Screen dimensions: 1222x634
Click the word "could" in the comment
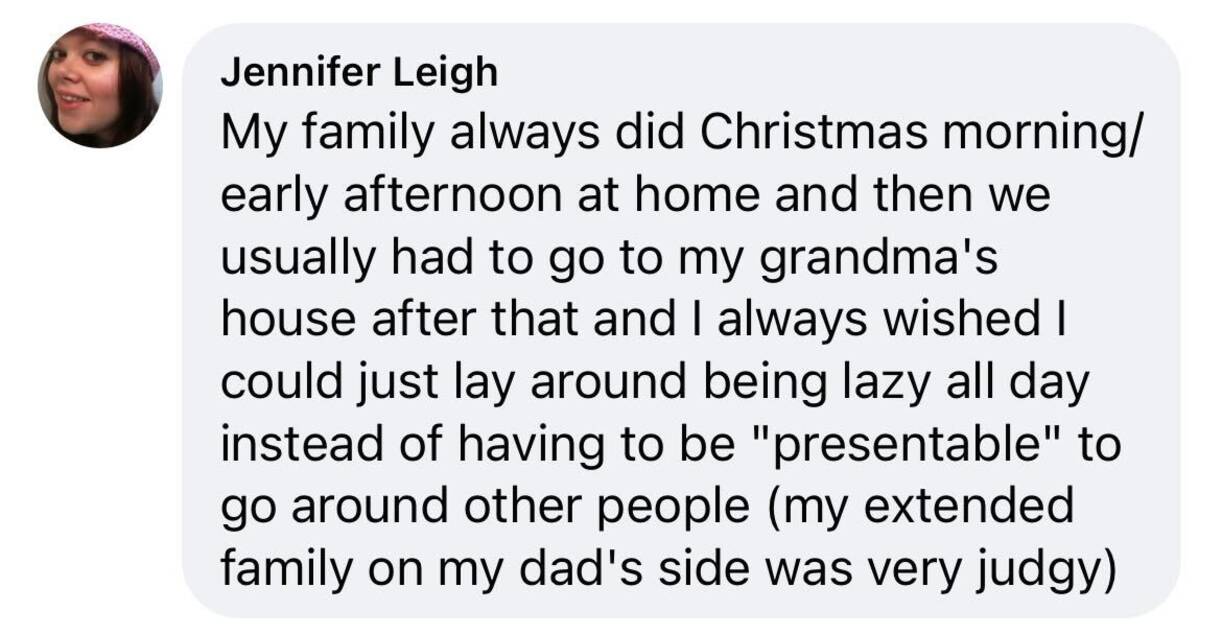click(x=267, y=382)
